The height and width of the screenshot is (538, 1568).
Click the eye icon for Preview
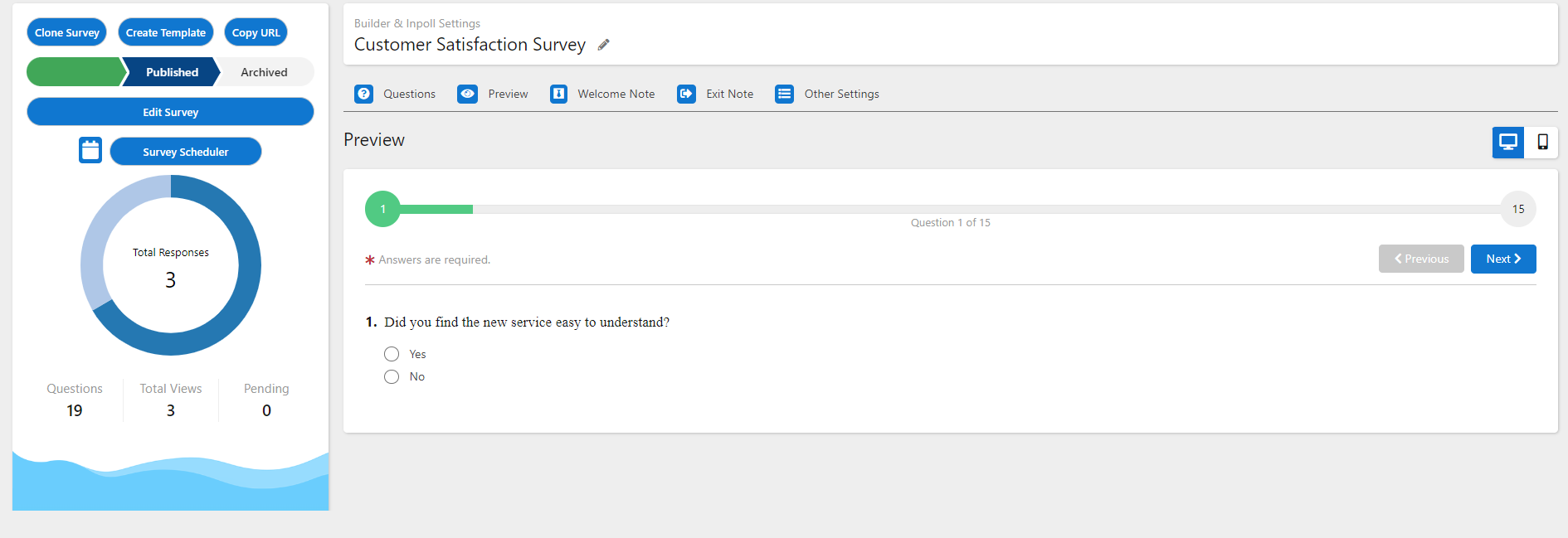467,94
